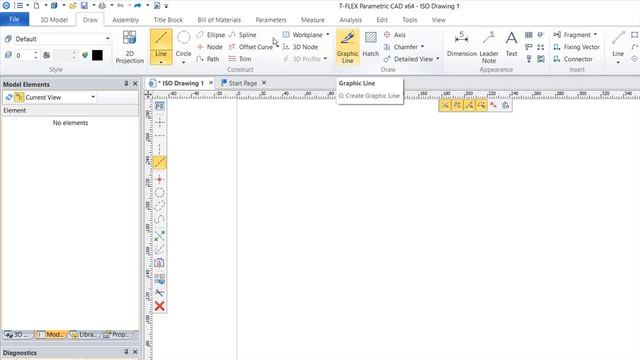
Task: Expand the Line tool dropdown arrow
Action: pyautogui.click(x=161, y=62)
